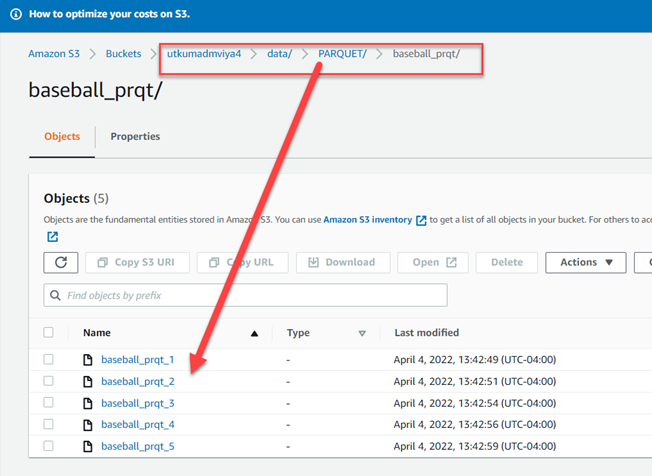Open the baseball_prqt_2 object
This screenshot has width=652, height=476.
(x=138, y=381)
